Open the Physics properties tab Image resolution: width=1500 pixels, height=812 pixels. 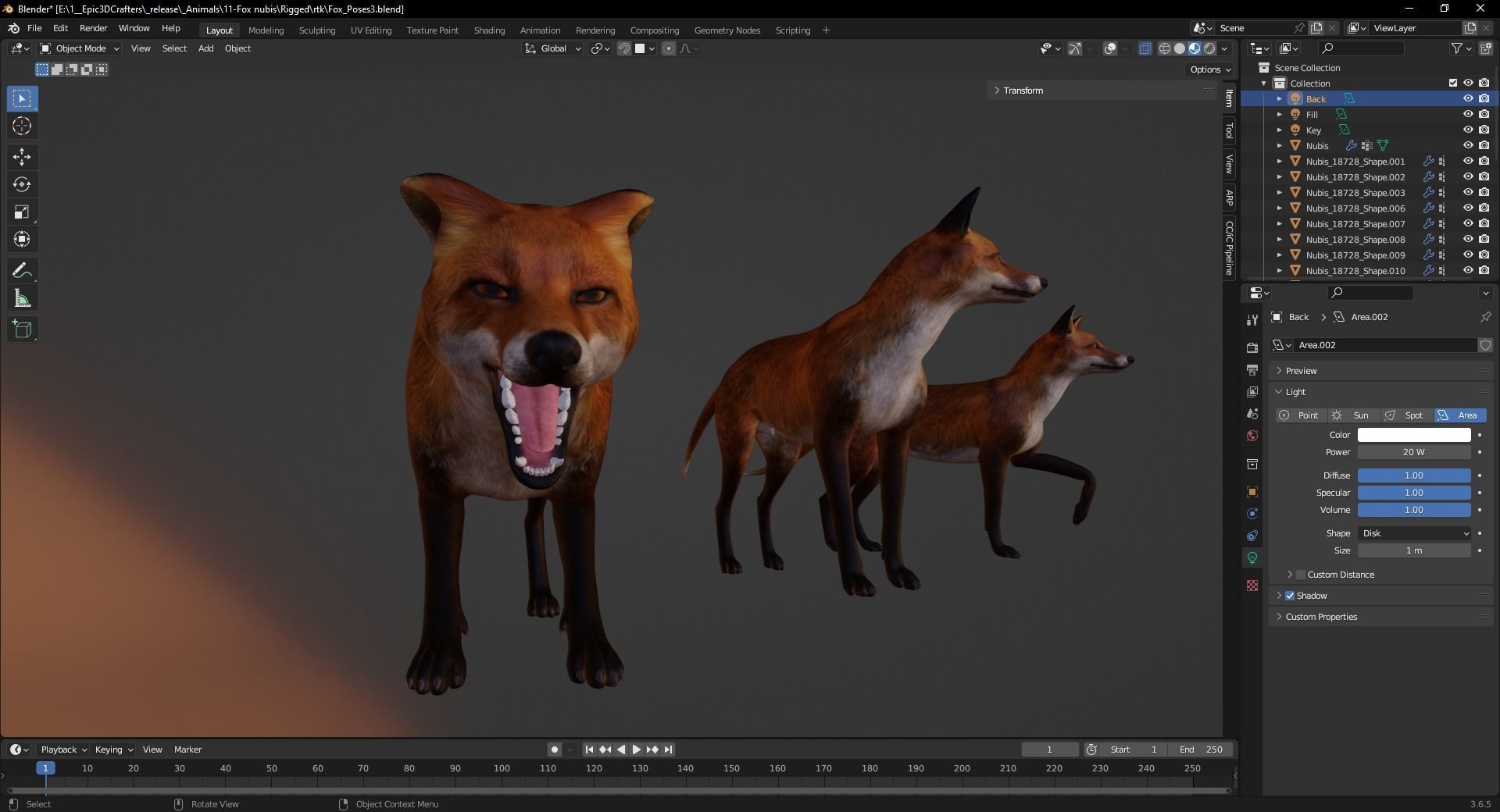pos(1252,514)
